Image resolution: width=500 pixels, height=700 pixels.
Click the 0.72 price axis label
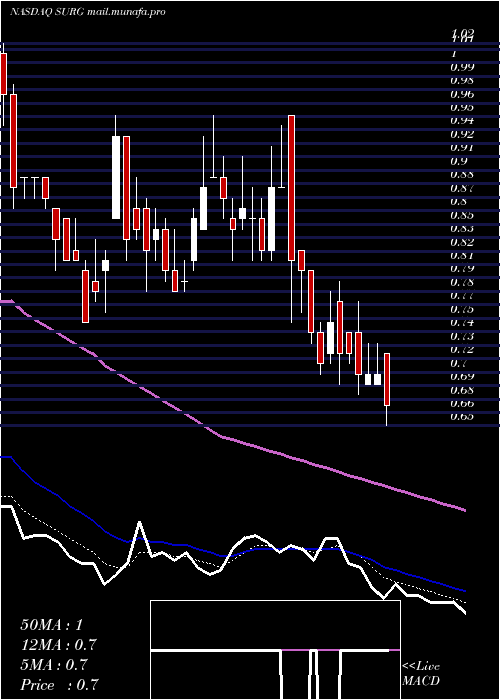pyautogui.click(x=462, y=350)
